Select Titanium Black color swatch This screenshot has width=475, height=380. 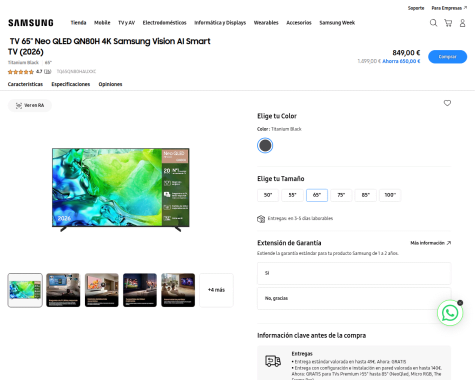click(x=265, y=146)
